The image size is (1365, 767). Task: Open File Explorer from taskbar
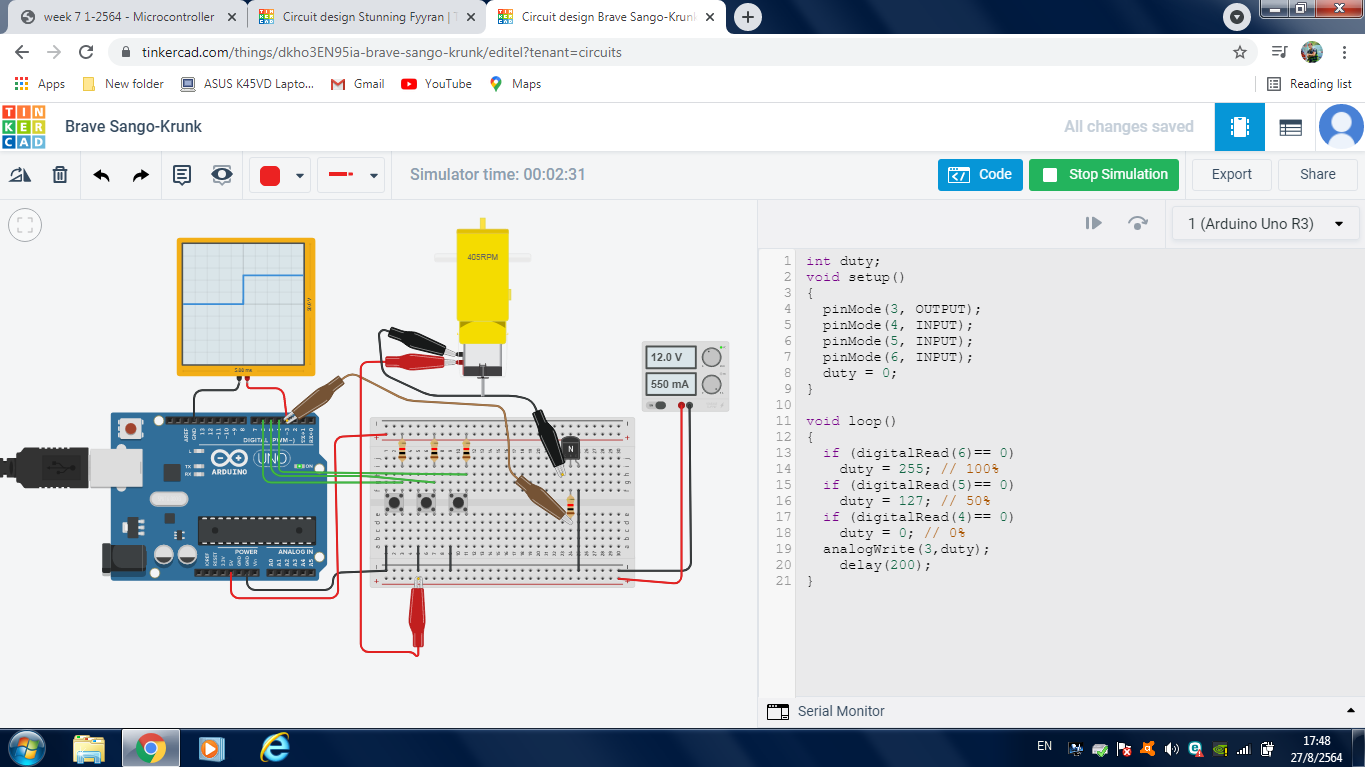[x=89, y=747]
